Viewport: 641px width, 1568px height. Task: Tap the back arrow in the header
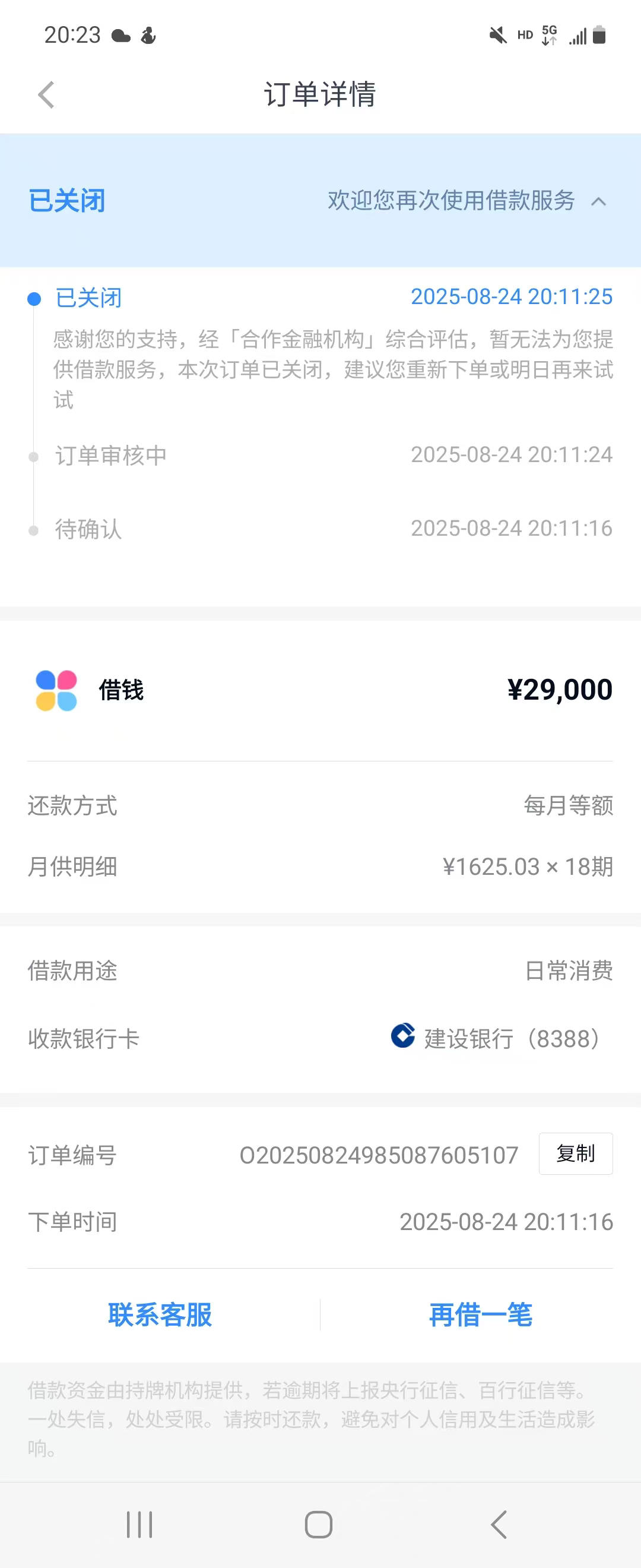46,95
